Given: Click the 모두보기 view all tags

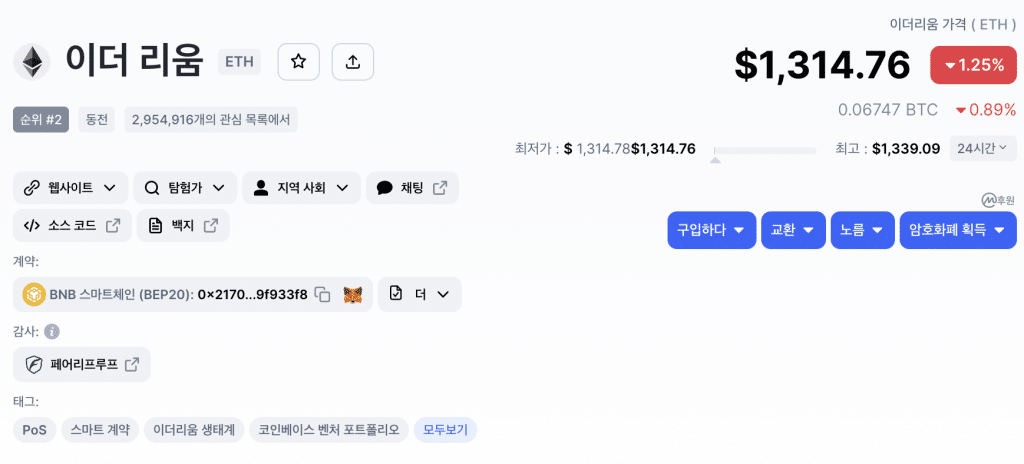Looking at the screenshot, I should coord(446,430).
